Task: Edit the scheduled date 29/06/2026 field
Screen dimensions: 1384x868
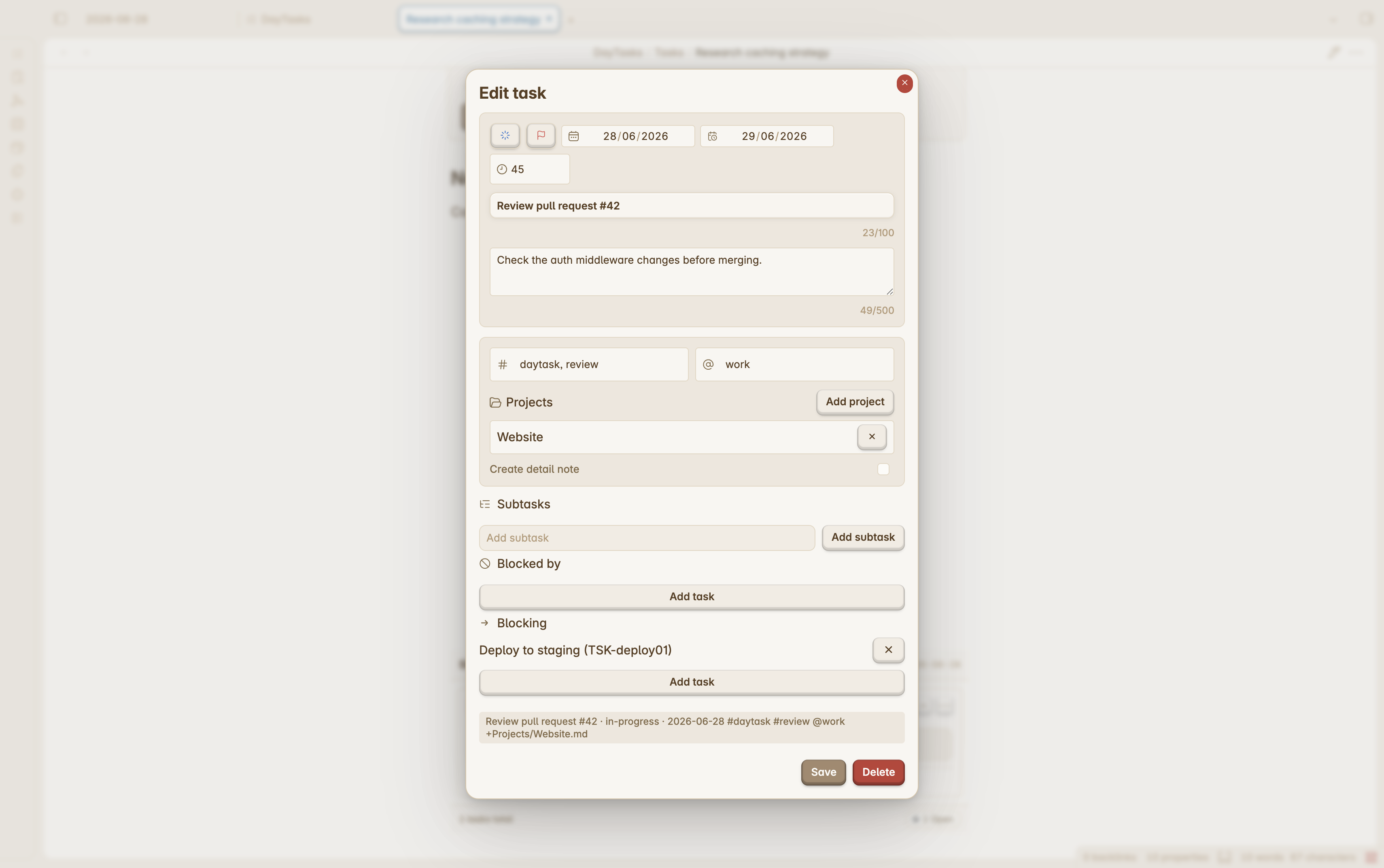Action: coord(766,136)
